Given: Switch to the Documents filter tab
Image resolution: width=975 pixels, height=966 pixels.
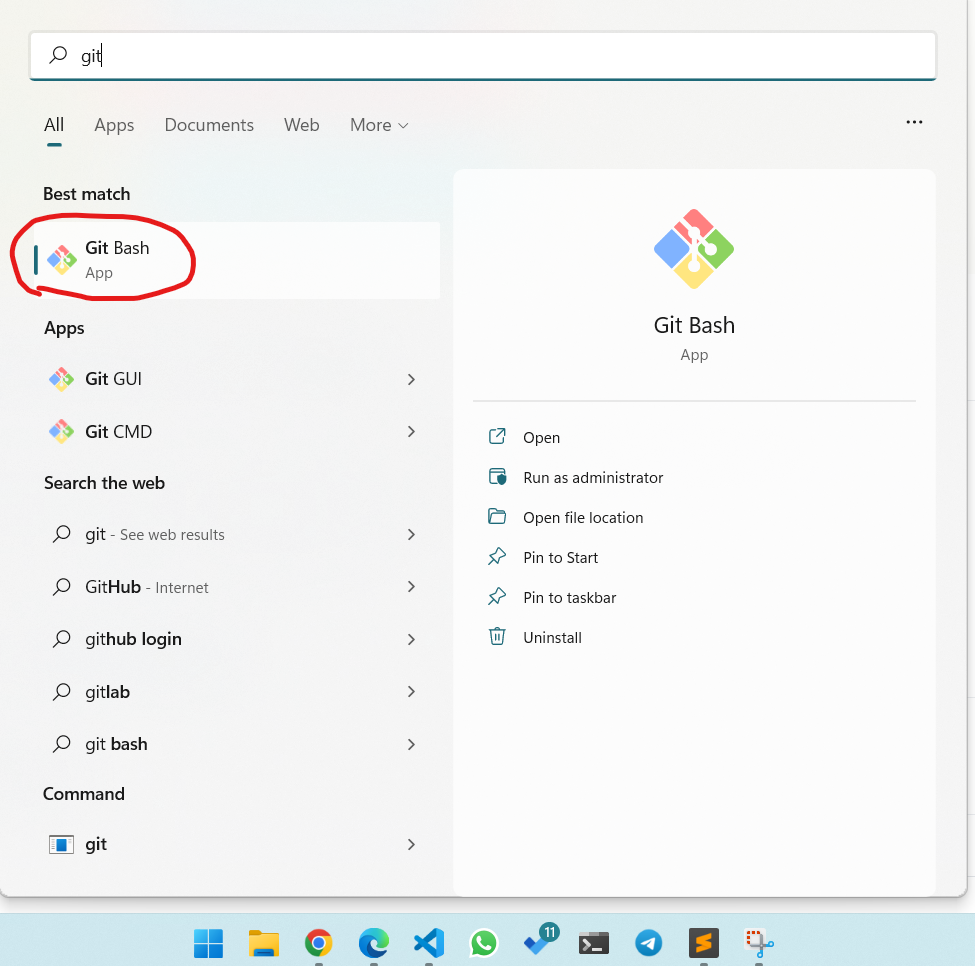Looking at the screenshot, I should point(209,125).
